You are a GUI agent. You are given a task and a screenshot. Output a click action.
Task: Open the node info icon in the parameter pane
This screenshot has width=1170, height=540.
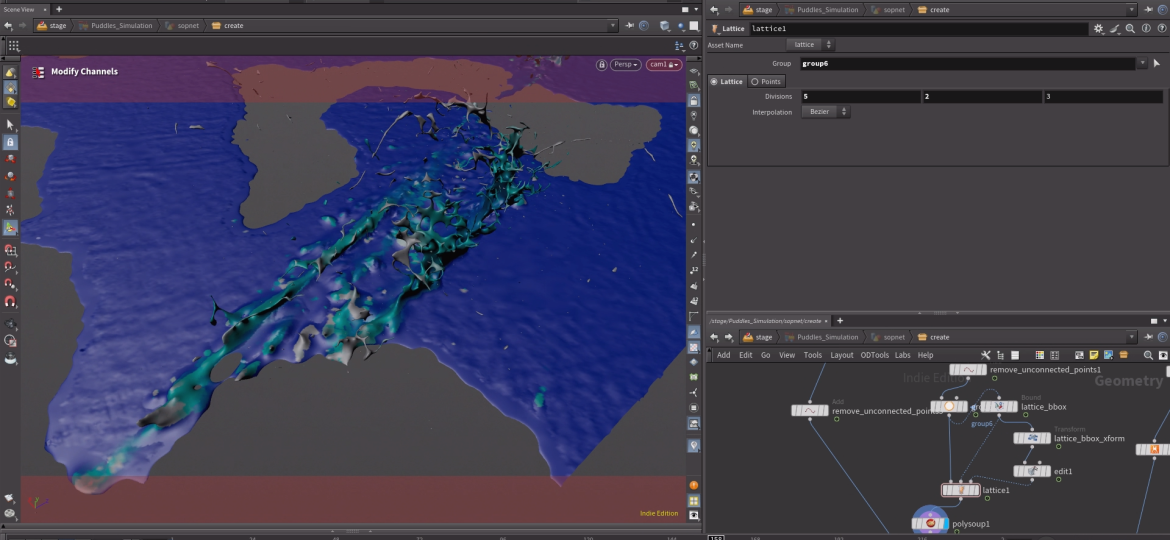pyautogui.click(x=1144, y=29)
